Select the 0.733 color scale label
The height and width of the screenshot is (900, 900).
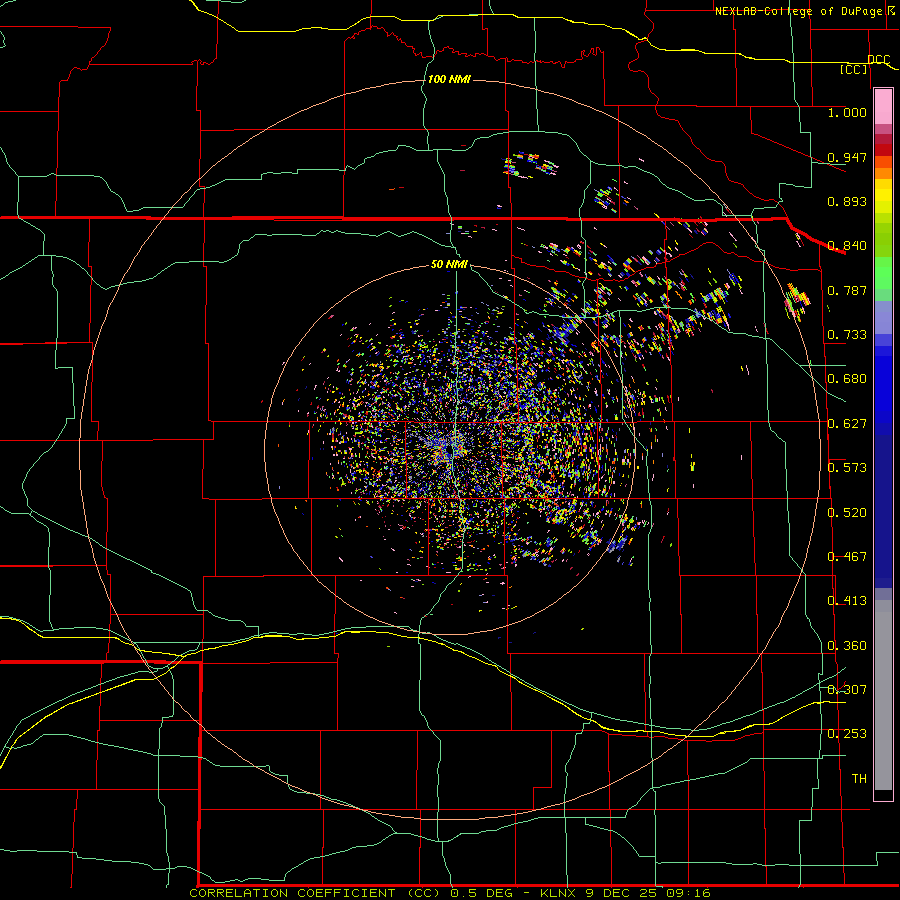tap(847, 335)
